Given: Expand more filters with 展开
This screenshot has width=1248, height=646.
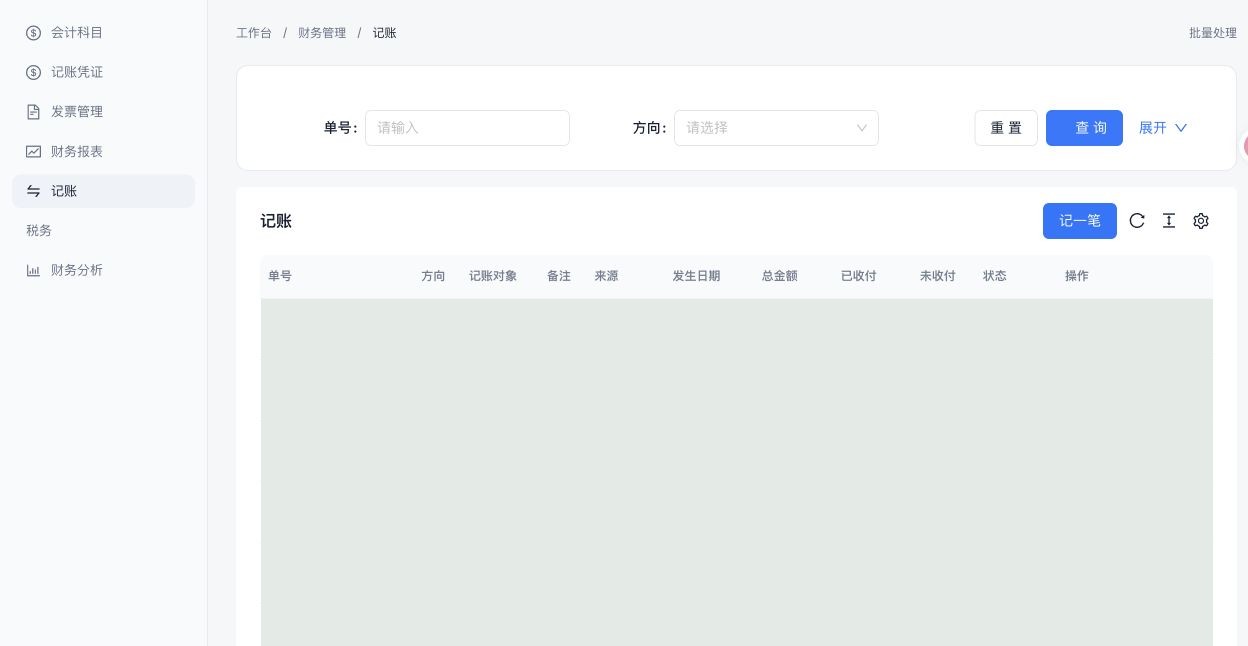Looking at the screenshot, I should click(1163, 128).
